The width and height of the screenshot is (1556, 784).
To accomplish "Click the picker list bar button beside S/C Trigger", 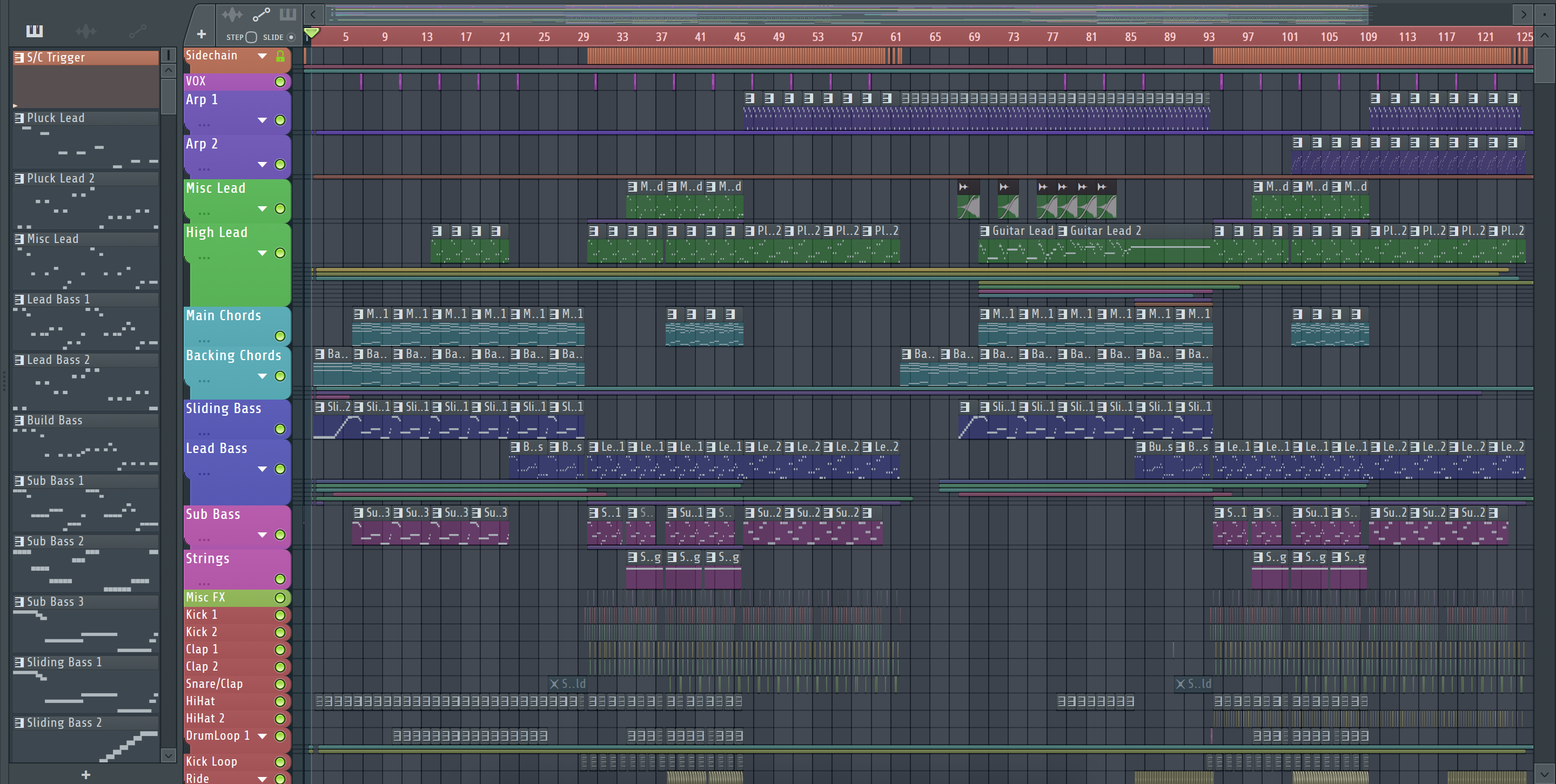I will 169,55.
